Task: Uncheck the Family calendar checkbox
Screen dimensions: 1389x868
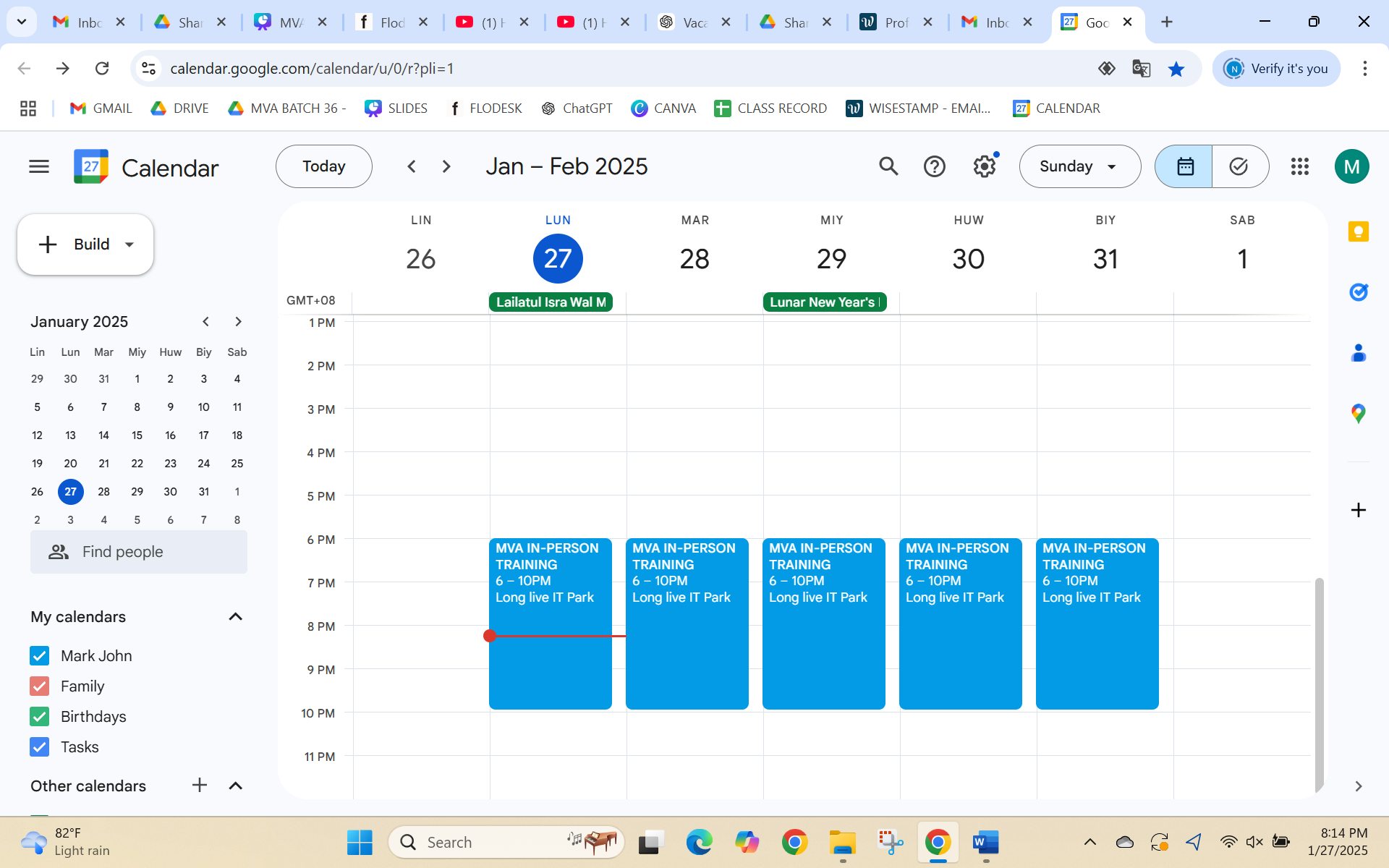Action: 40,686
